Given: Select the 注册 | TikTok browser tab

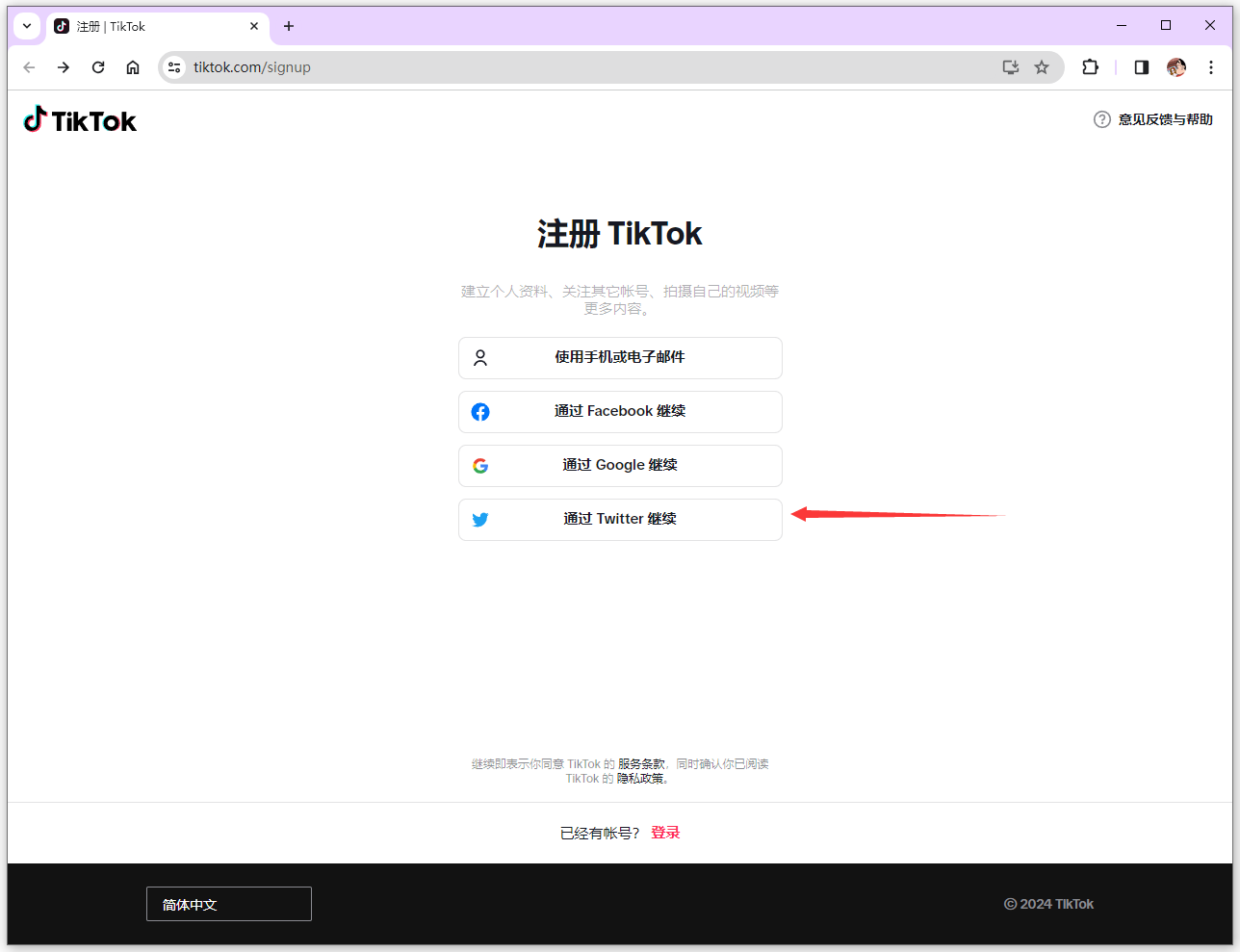Looking at the screenshot, I should (x=158, y=27).
